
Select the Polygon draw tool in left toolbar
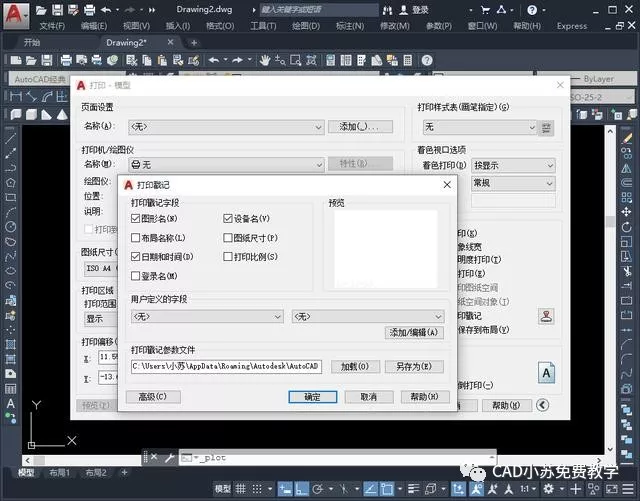[x=11, y=183]
